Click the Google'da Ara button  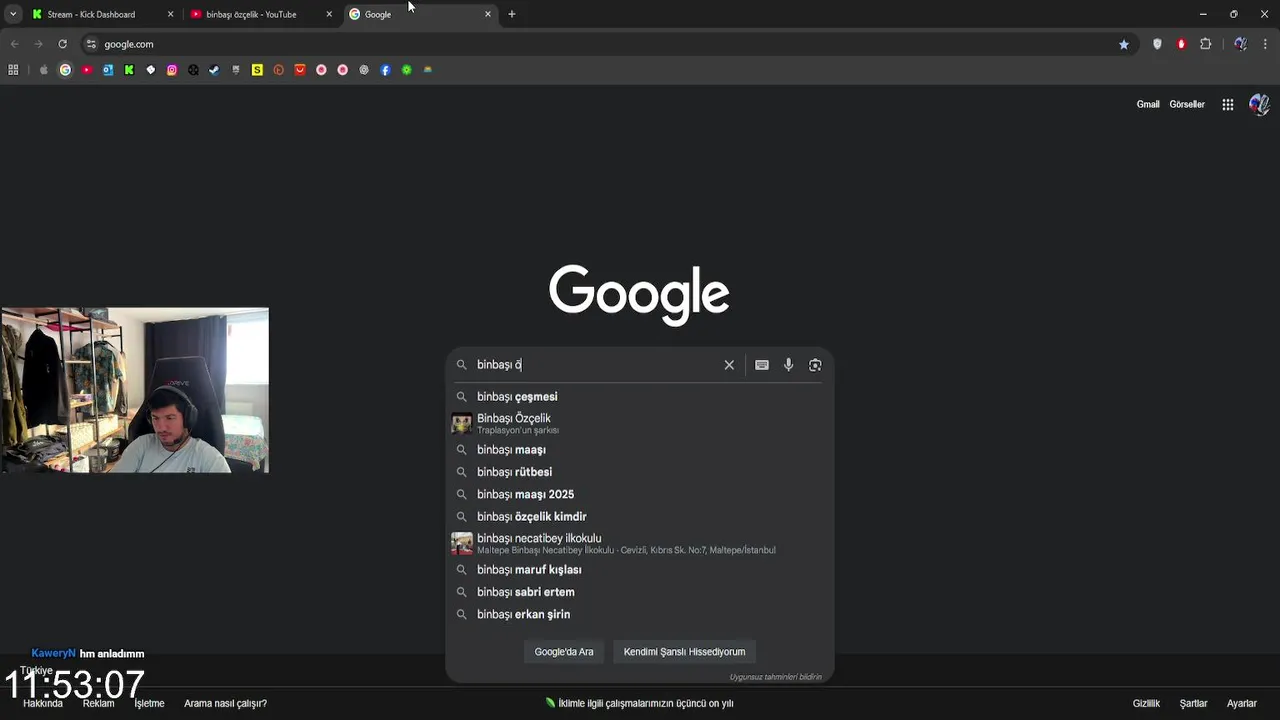click(x=564, y=652)
